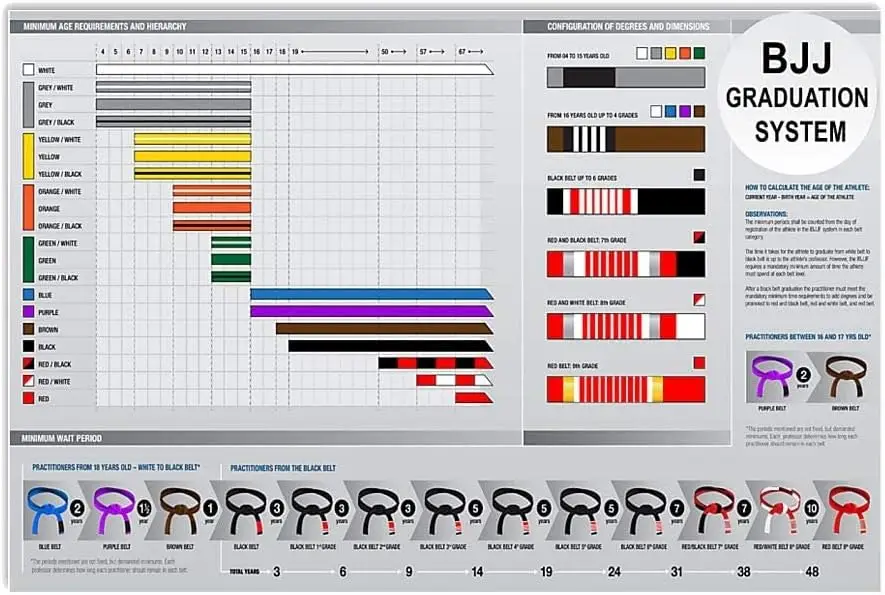
Task: Select the Black Belt 2nd Grade icon
Action: pos(379,511)
